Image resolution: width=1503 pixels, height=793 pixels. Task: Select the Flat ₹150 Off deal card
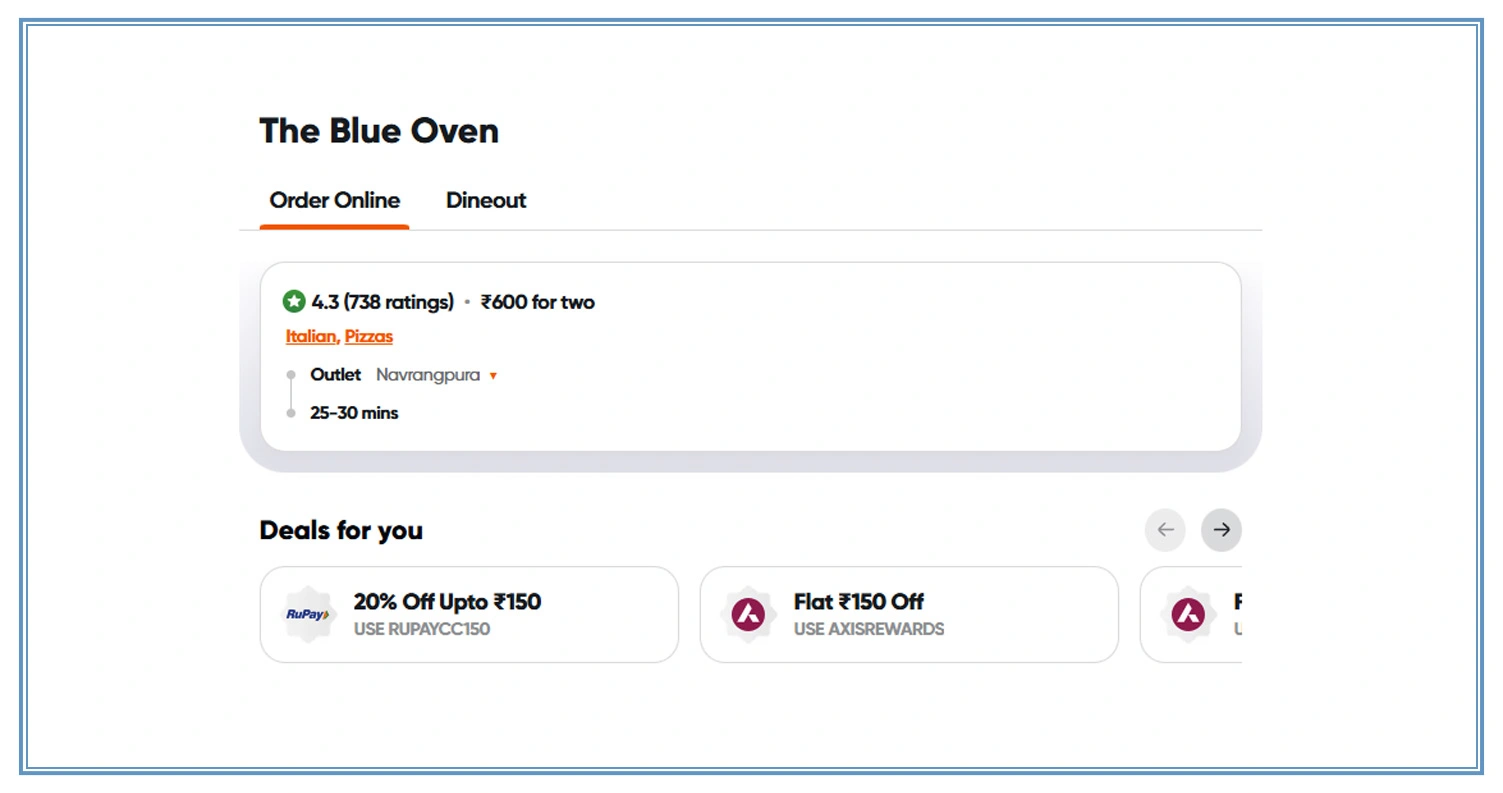tap(908, 614)
